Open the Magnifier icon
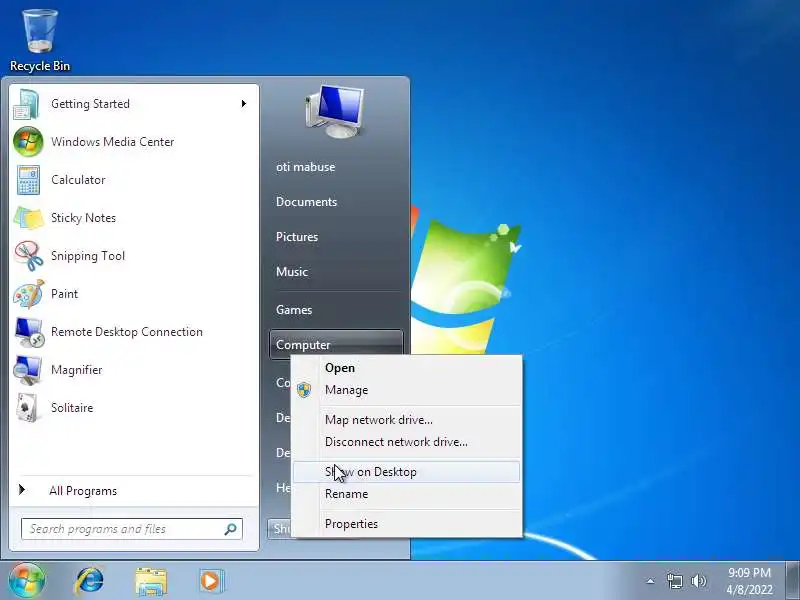Viewport: 800px width, 600px height. pos(28,370)
